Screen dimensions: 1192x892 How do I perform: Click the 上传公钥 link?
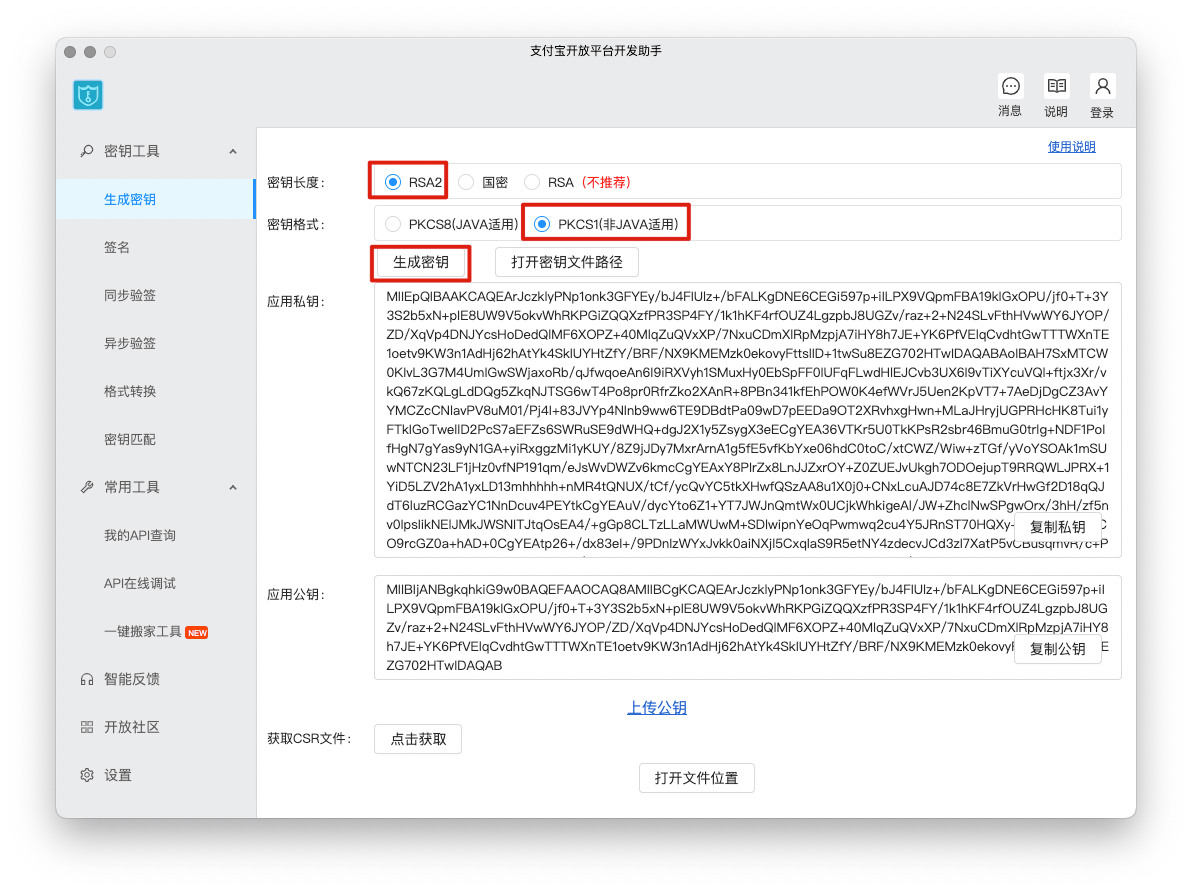coord(657,708)
